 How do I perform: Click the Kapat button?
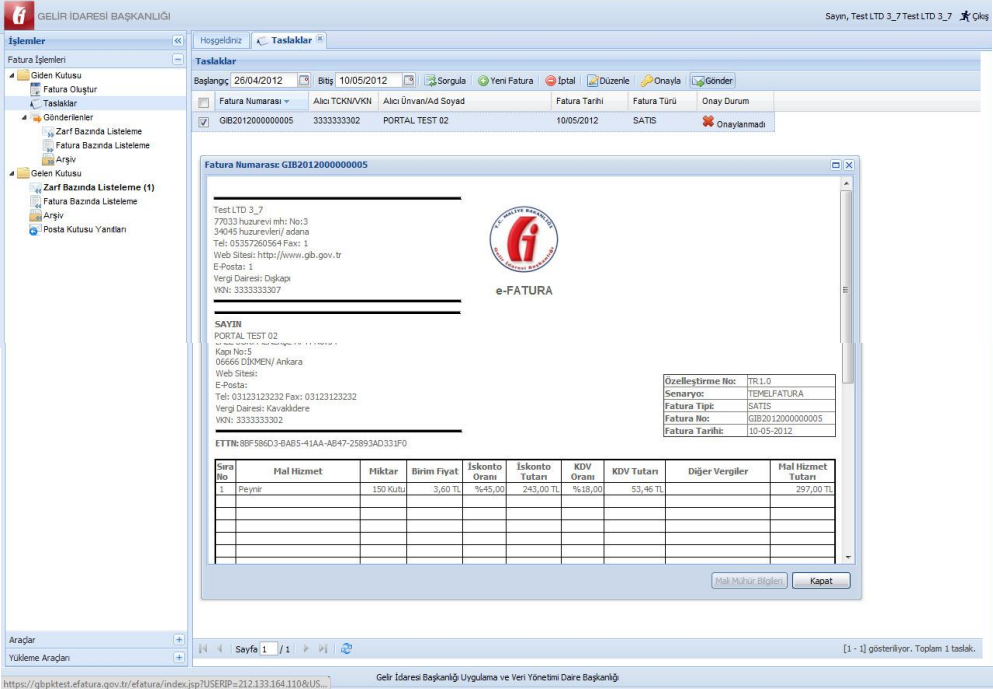tap(821, 581)
